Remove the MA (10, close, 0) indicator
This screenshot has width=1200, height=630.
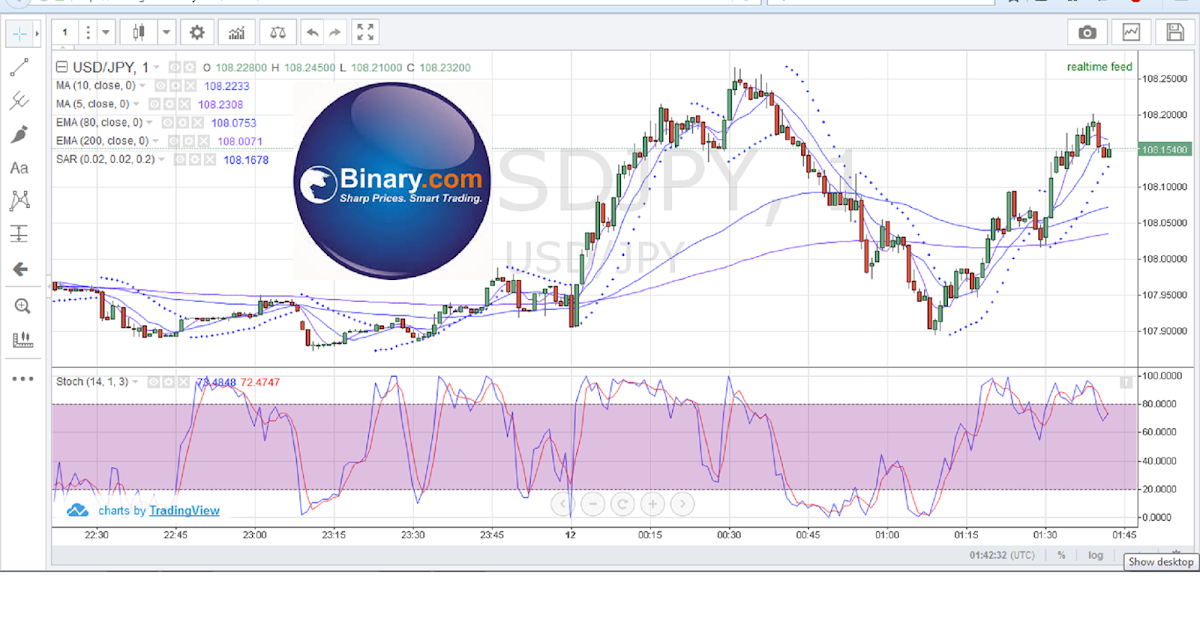pyautogui.click(x=190, y=86)
